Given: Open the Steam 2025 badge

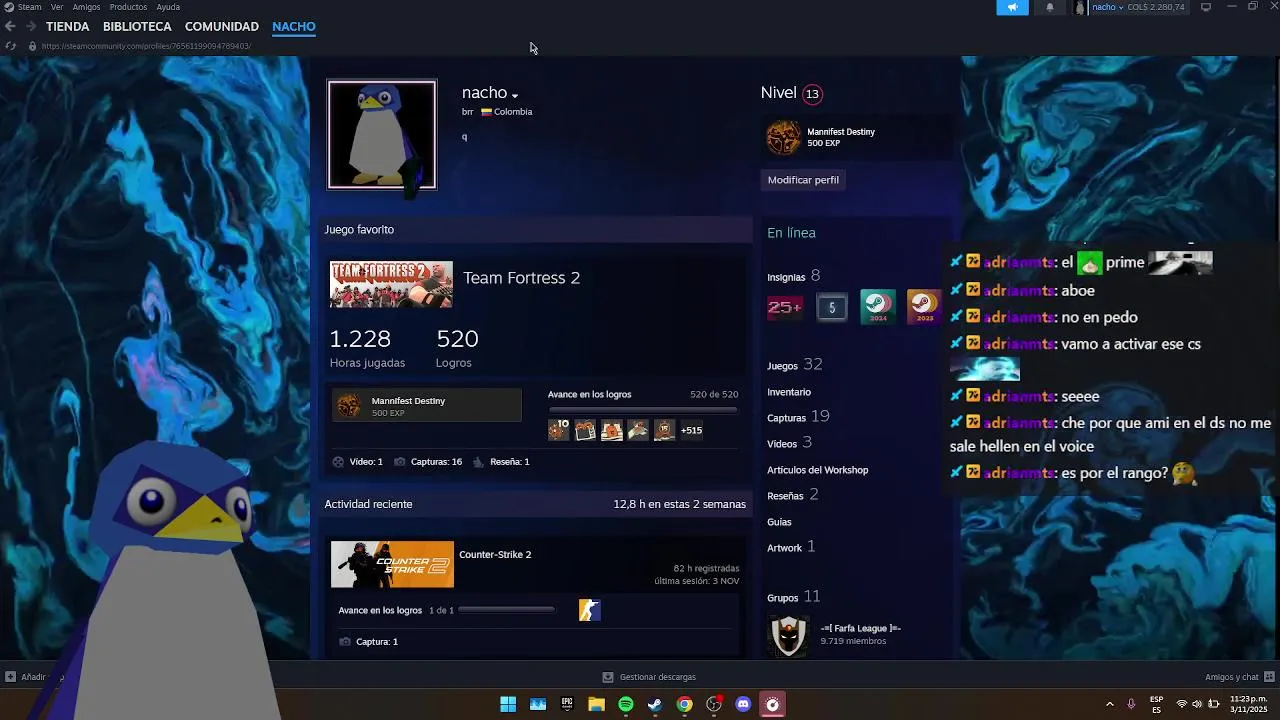Looking at the screenshot, I should tap(924, 307).
